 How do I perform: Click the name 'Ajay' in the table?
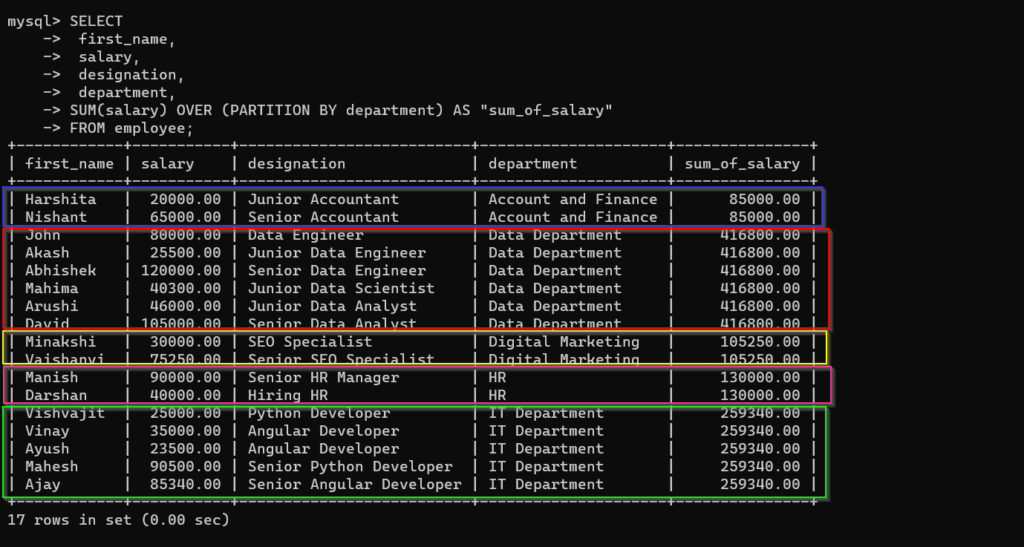click(x=42, y=484)
